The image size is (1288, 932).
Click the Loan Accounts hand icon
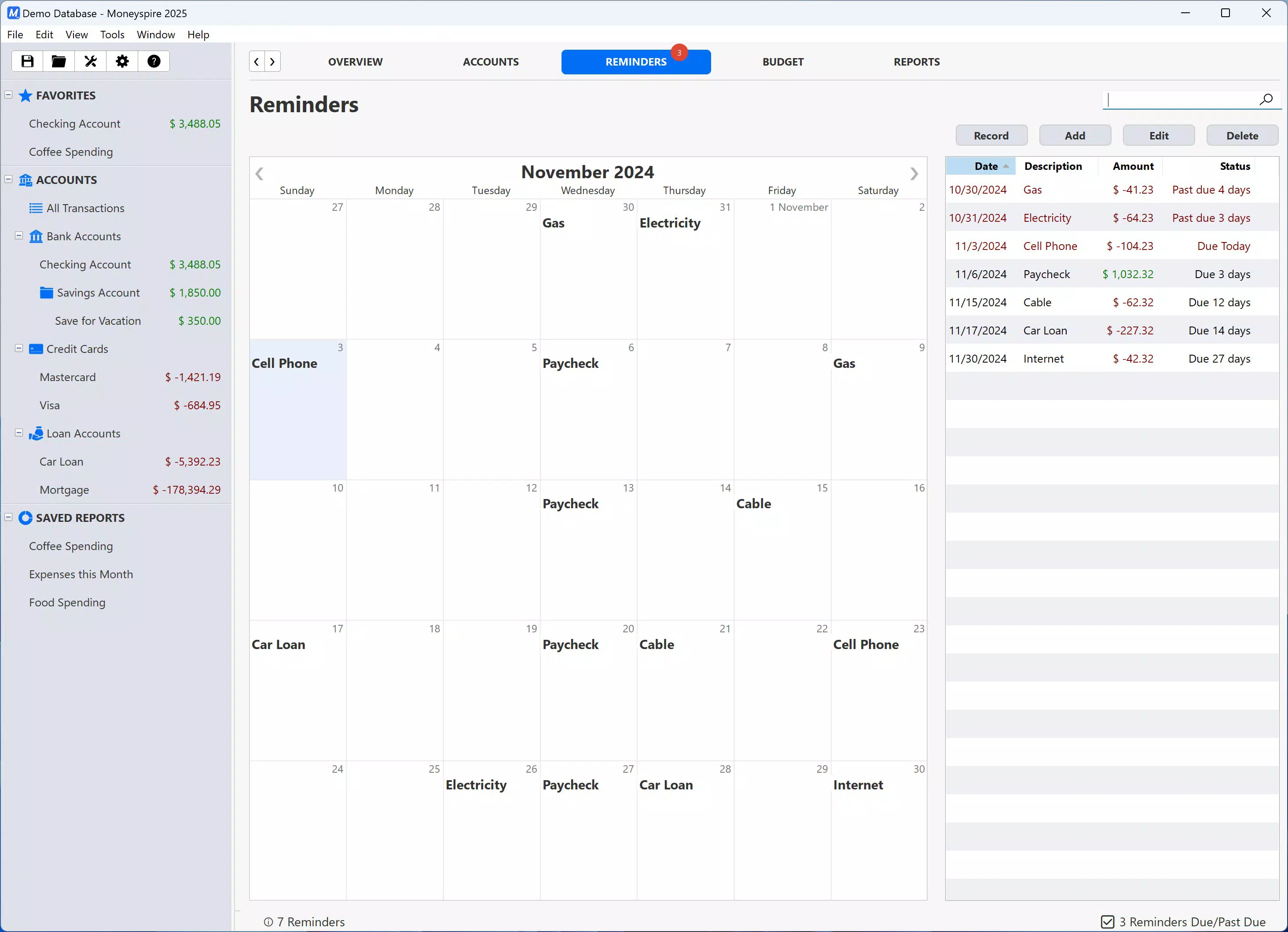tap(36, 433)
